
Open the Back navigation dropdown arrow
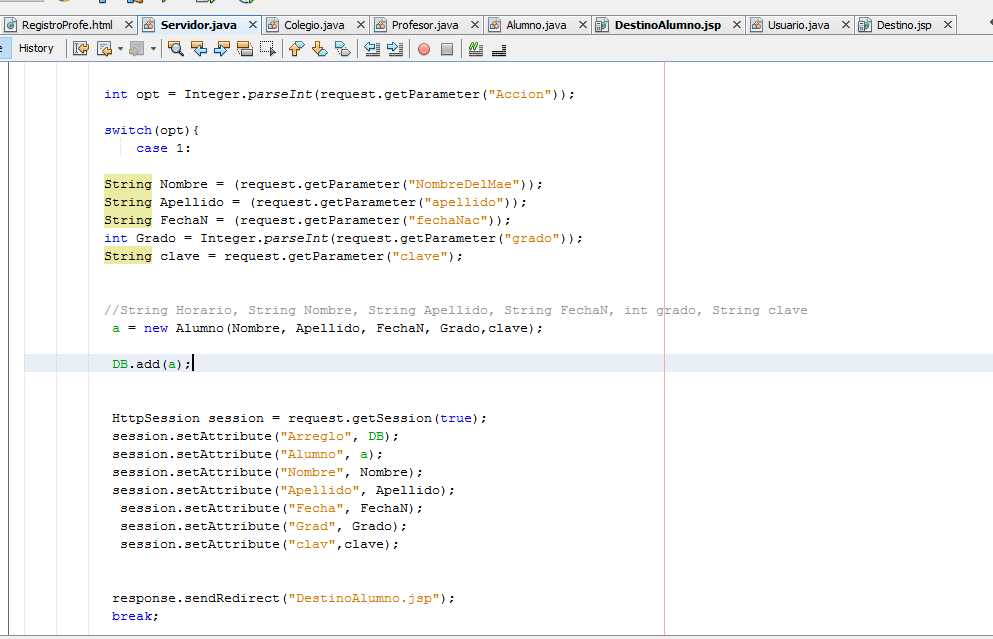[120, 49]
